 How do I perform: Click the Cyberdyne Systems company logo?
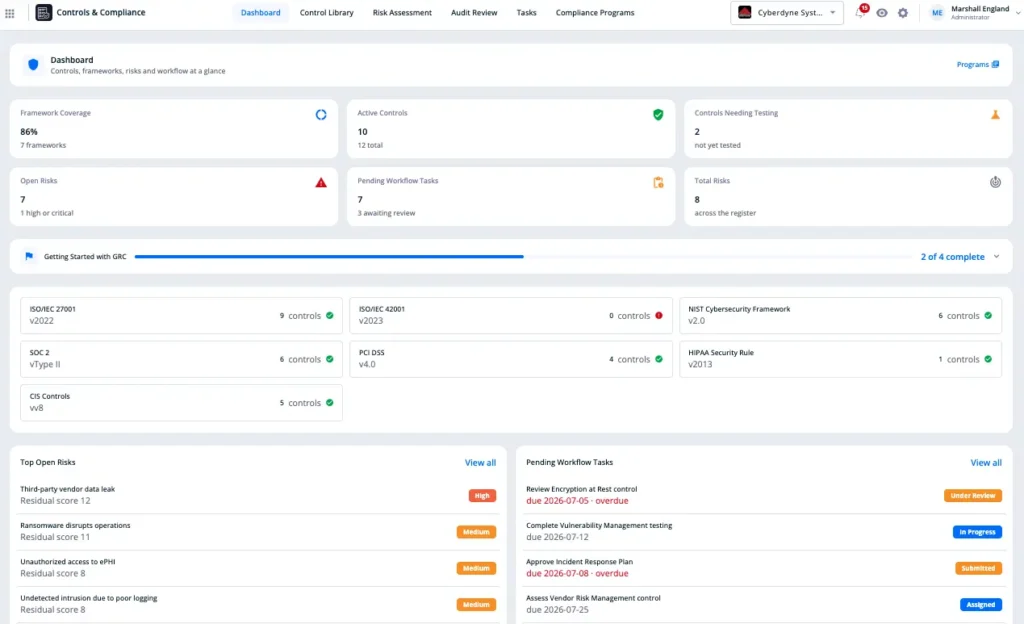tap(744, 12)
